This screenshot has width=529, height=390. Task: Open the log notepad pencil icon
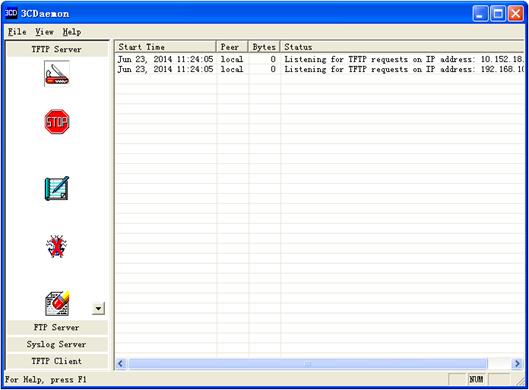57,188
